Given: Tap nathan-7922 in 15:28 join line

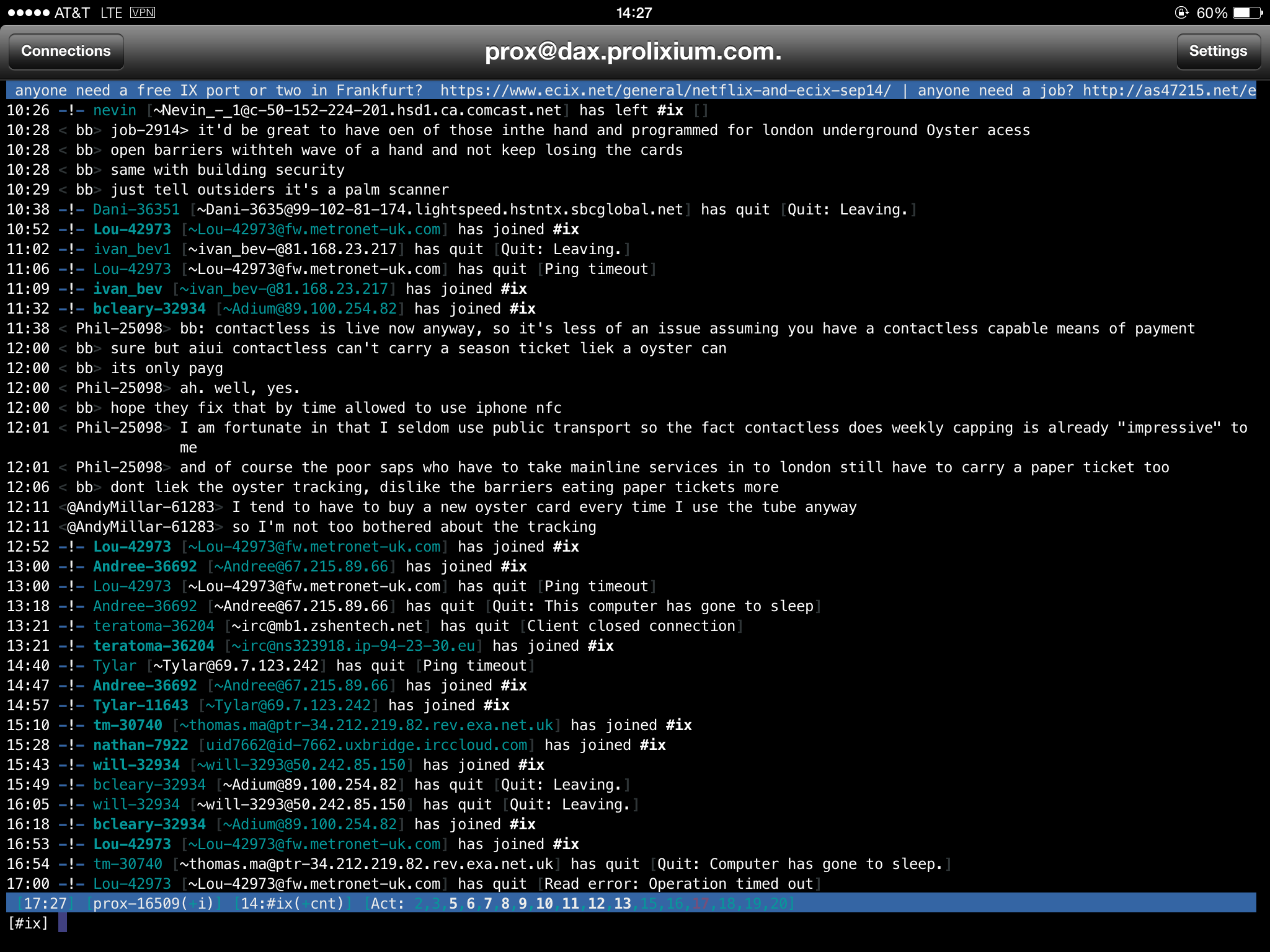Looking at the screenshot, I should point(141,745).
